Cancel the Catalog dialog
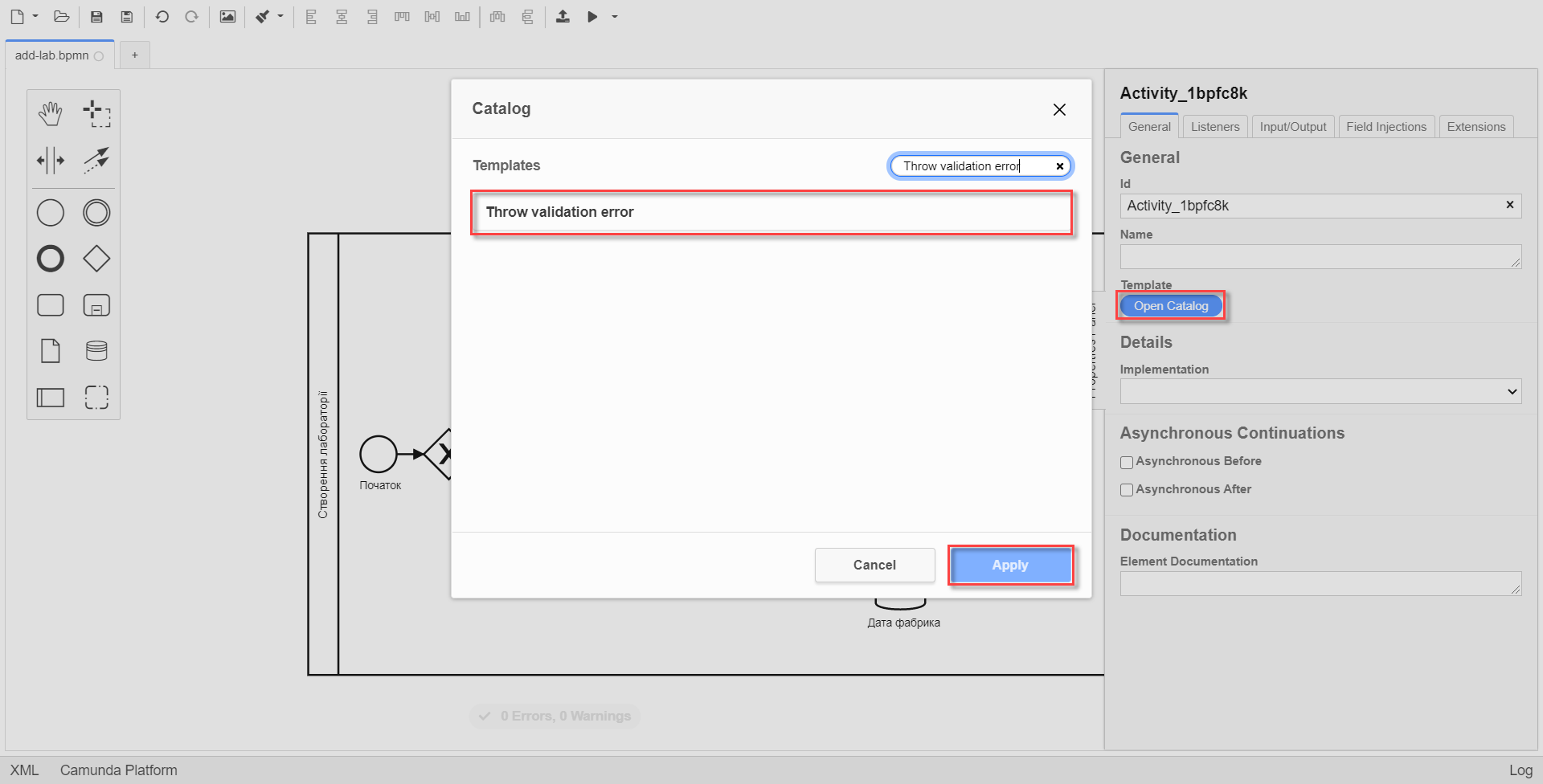This screenshot has height=784, width=1543. tap(874, 565)
